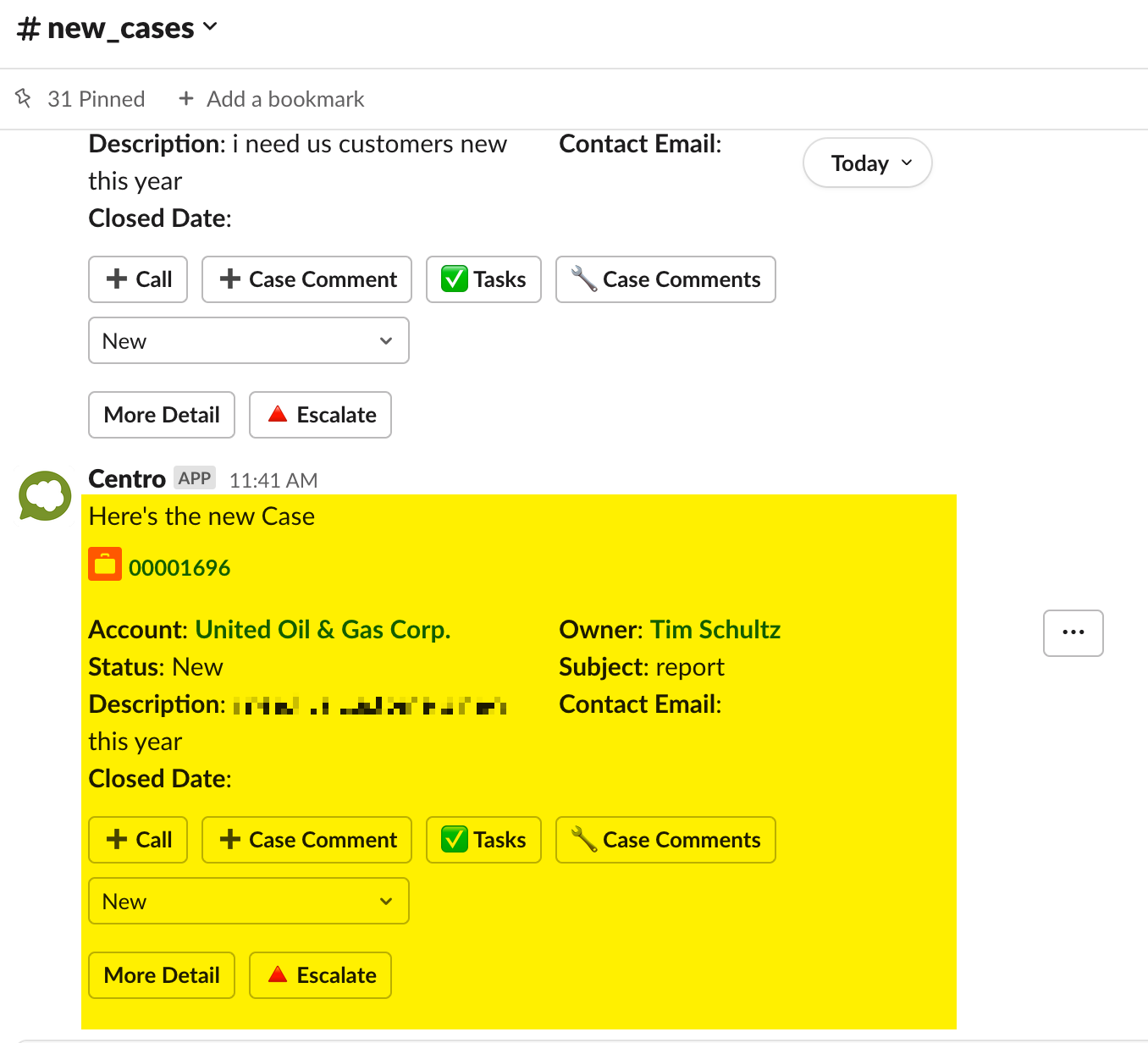This screenshot has height=1043, width=1148.
Task: Click Call button for case 00001696
Action: [x=138, y=840]
